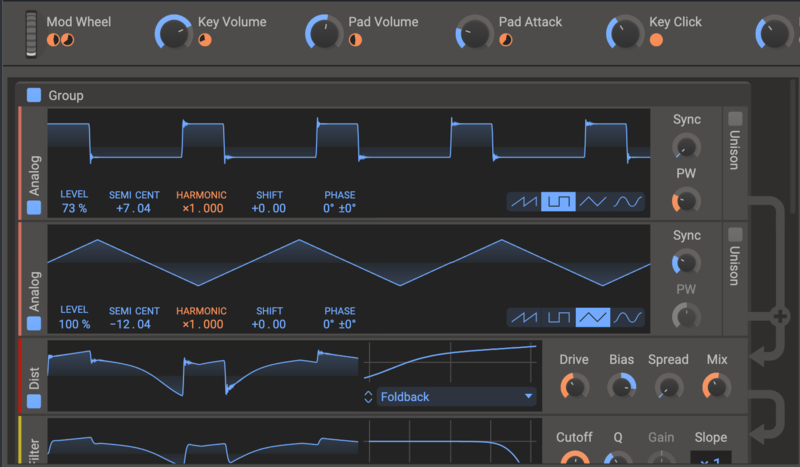Pick the sine waveform on the second Analog oscillator
800x467 pixels.
click(628, 317)
